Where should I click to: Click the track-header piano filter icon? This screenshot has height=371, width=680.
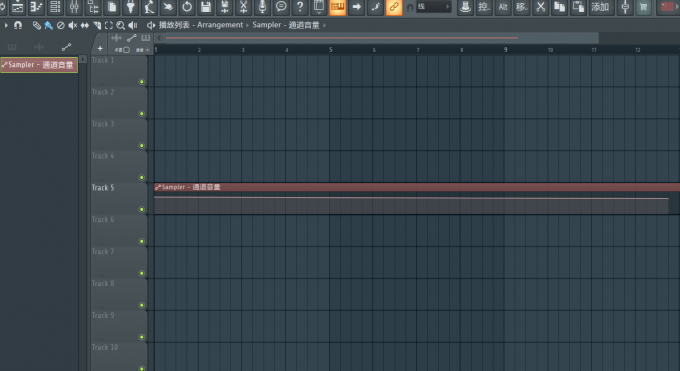click(x=146, y=38)
